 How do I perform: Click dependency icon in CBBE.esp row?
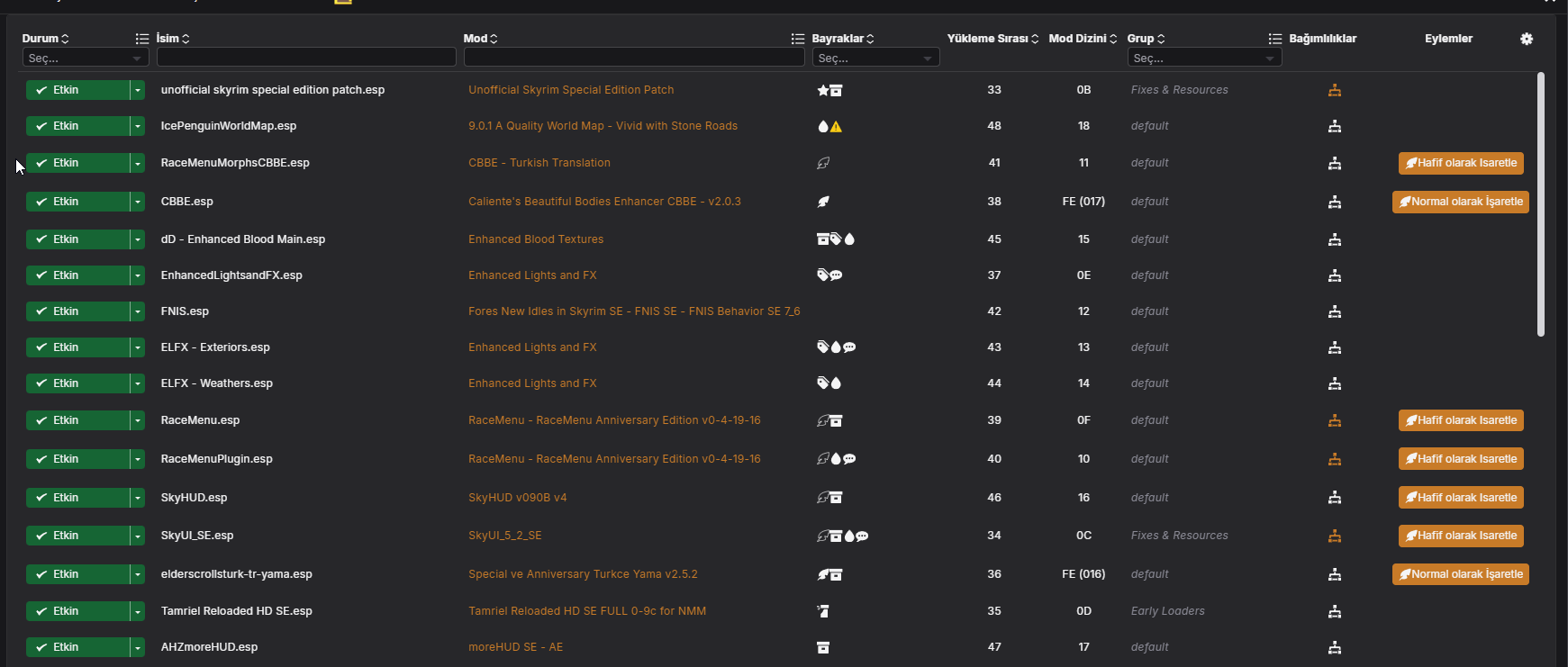[1335, 202]
